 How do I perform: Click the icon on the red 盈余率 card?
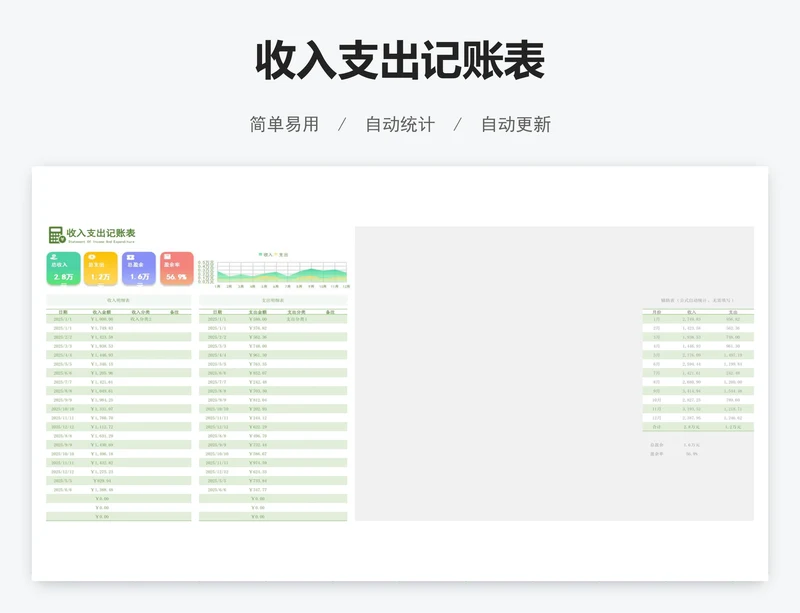click(x=168, y=257)
